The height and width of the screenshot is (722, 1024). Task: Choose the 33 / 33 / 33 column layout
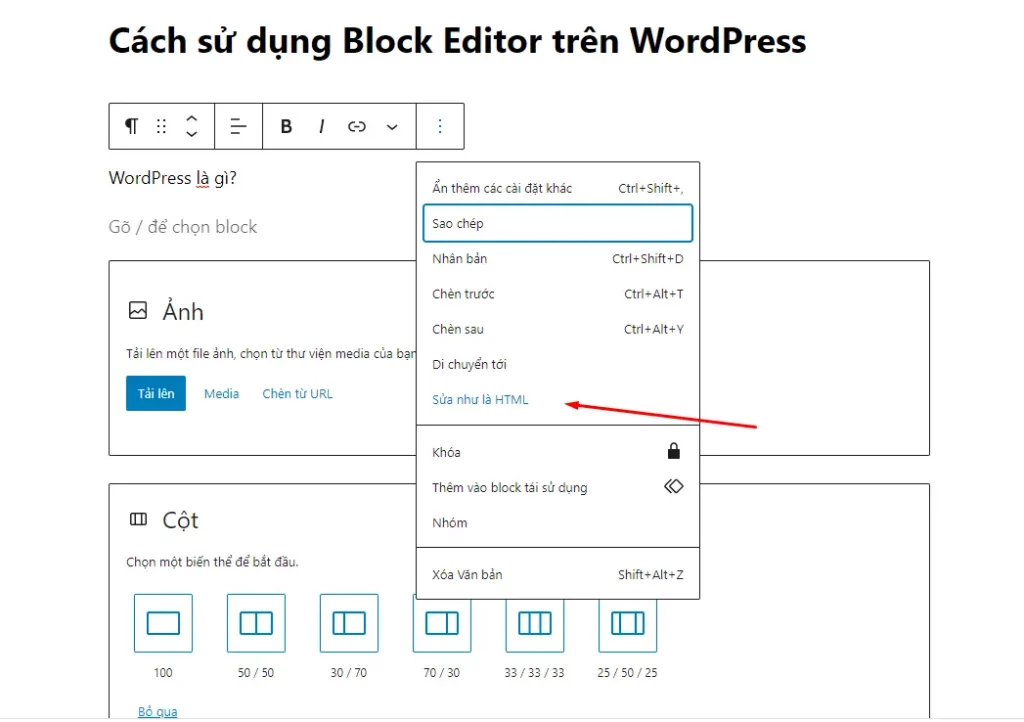pyautogui.click(x=535, y=625)
